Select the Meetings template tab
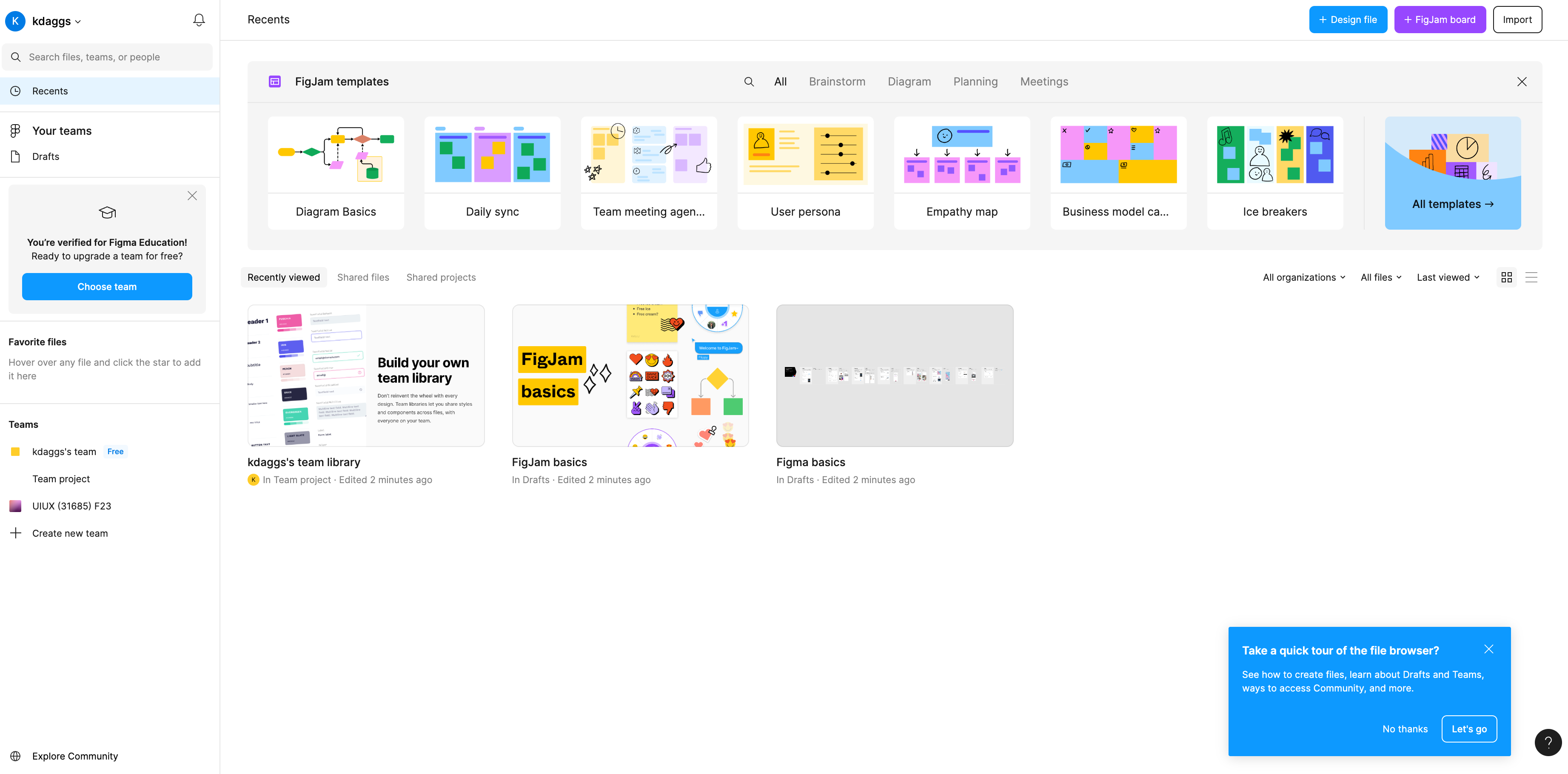Screen dimensions: 1568x774 (1044, 82)
